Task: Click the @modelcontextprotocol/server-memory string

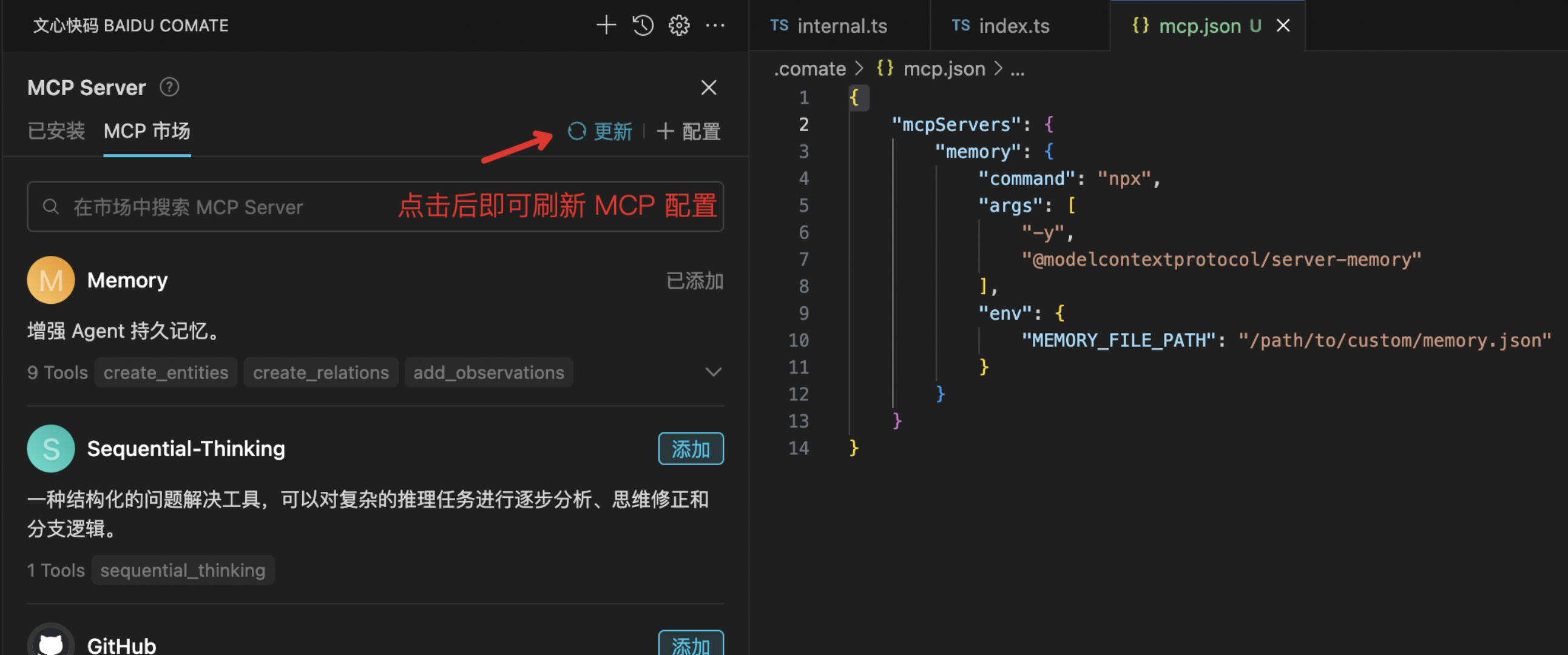Action: click(x=1221, y=260)
